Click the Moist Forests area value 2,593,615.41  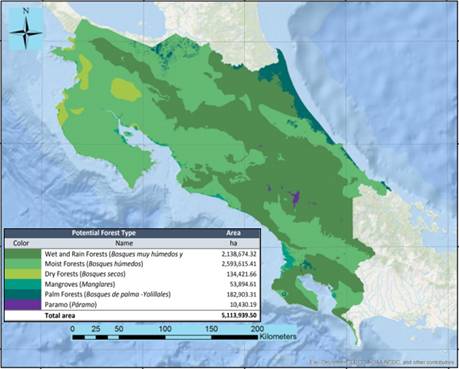click(239, 264)
